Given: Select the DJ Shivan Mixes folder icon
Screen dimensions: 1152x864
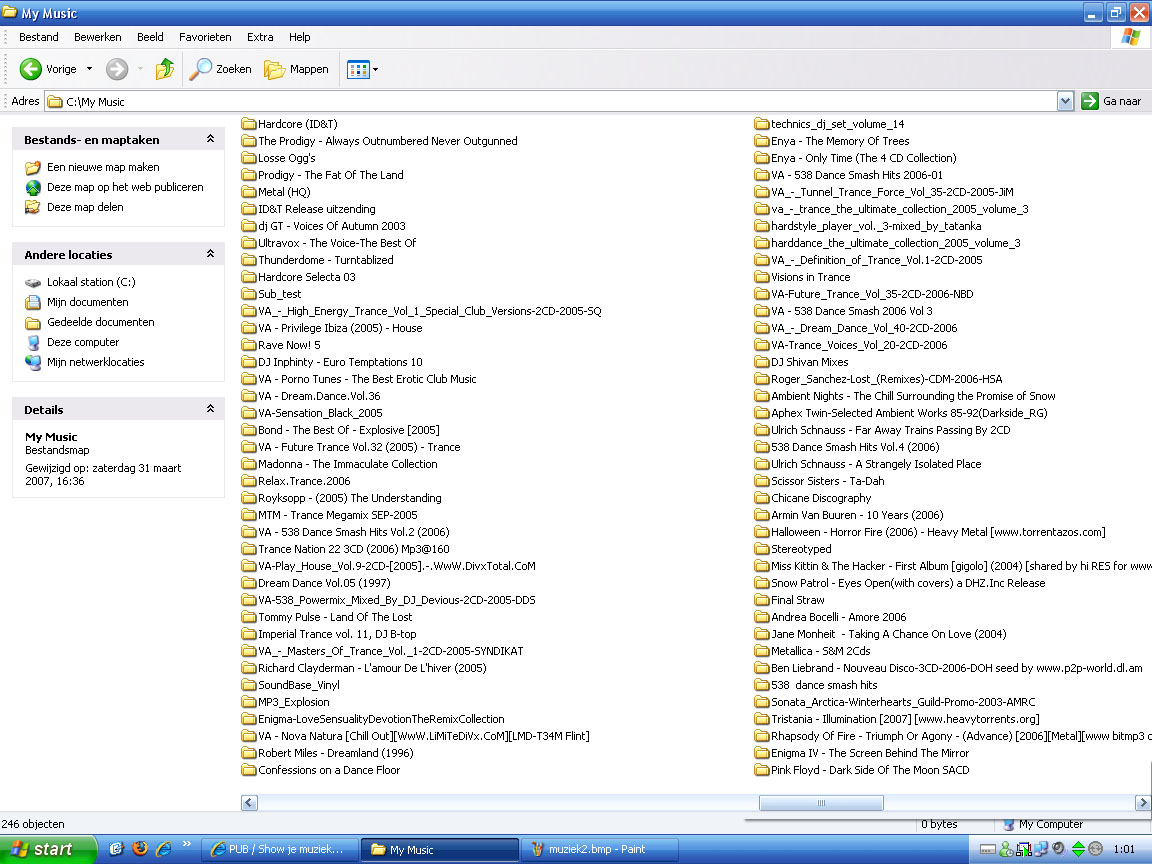Looking at the screenshot, I should (761, 362).
